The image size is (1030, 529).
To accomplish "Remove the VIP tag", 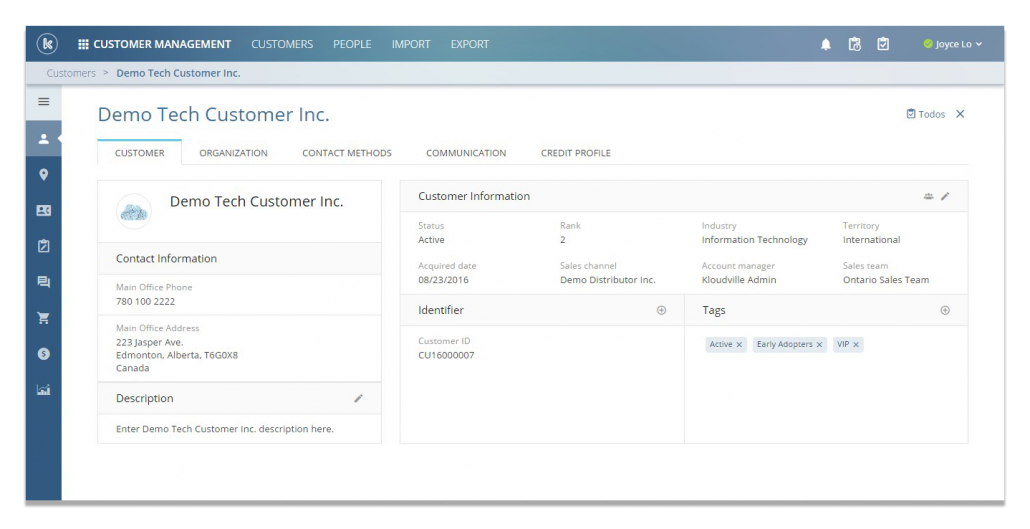I will (x=856, y=344).
